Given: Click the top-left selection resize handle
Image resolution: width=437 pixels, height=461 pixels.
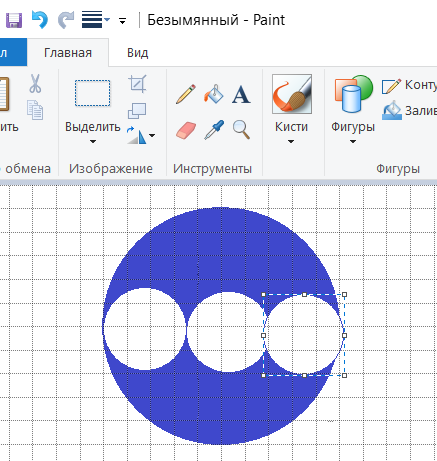Looking at the screenshot, I should (x=264, y=295).
